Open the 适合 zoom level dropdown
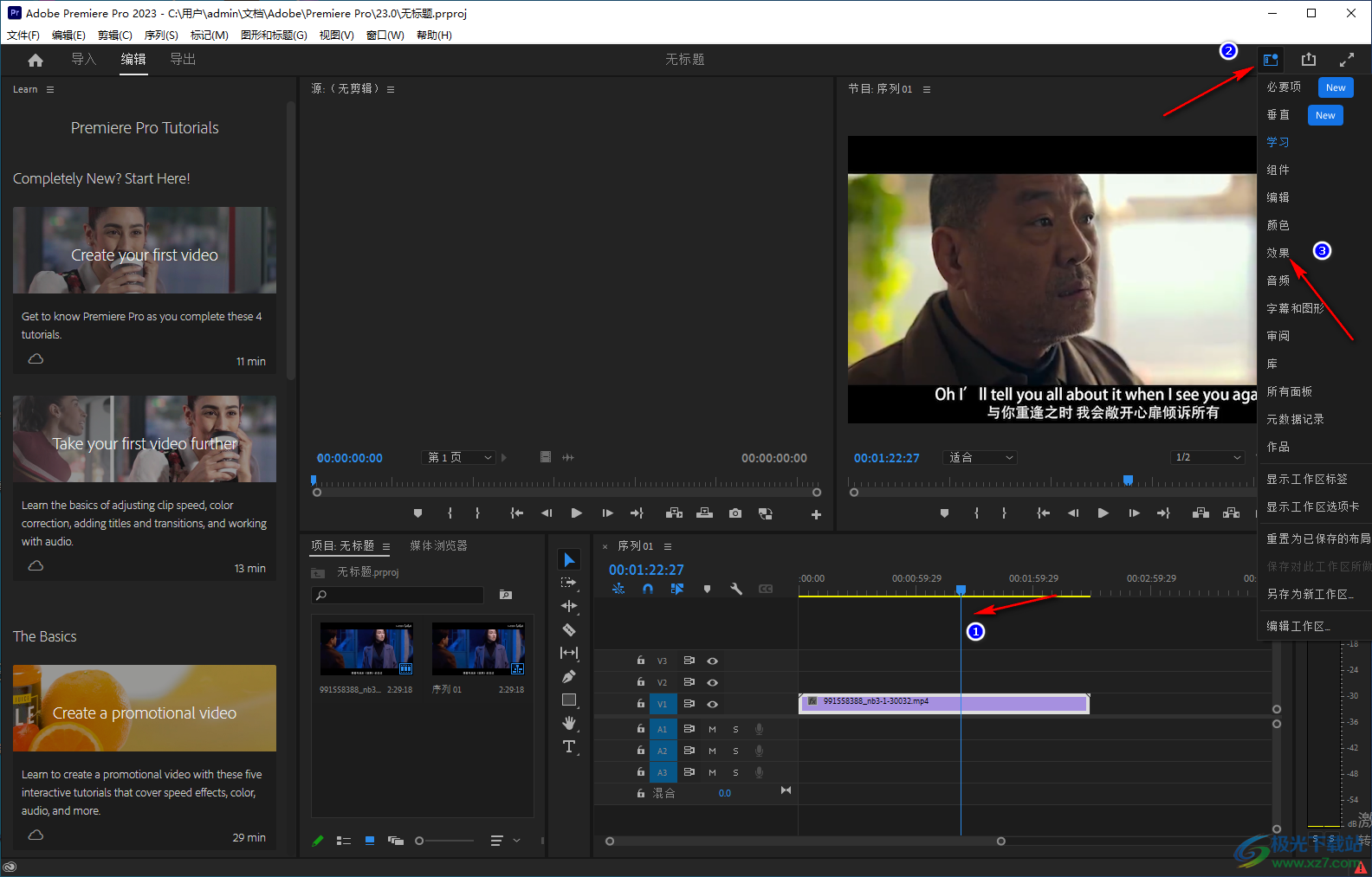This screenshot has height=877, width=1372. [980, 457]
